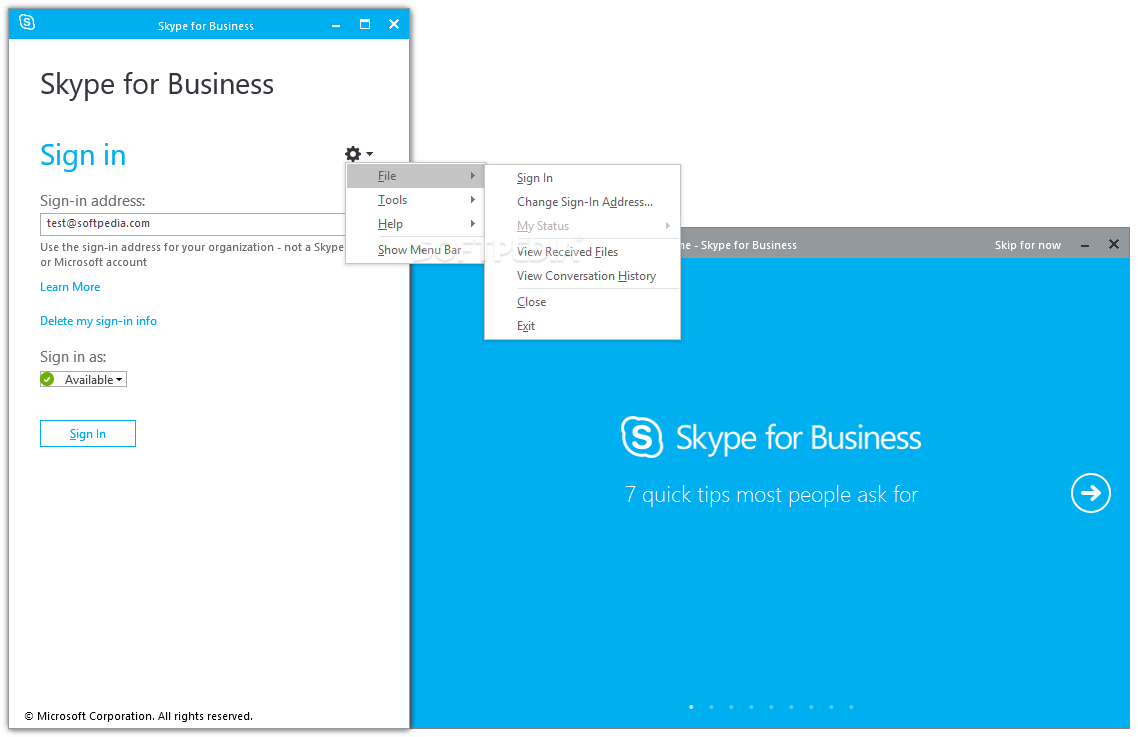This screenshot has width=1138, height=737.
Task: Open View Conversation History
Action: (582, 276)
